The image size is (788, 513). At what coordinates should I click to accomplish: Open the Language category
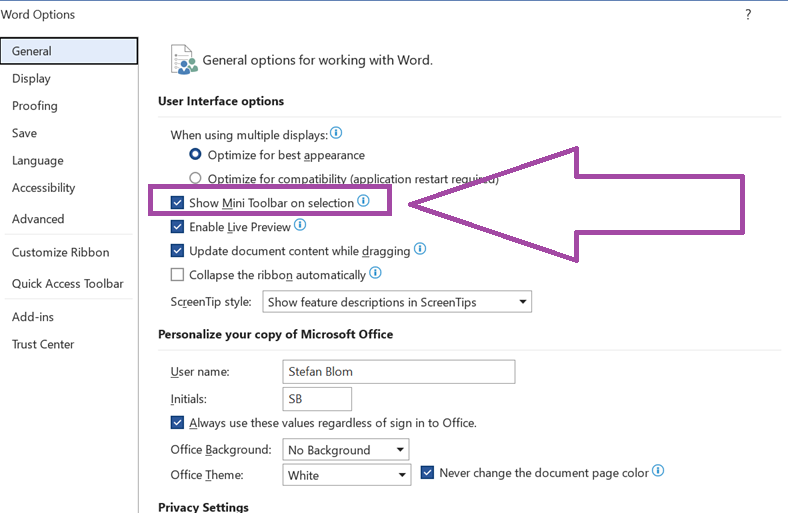(38, 161)
